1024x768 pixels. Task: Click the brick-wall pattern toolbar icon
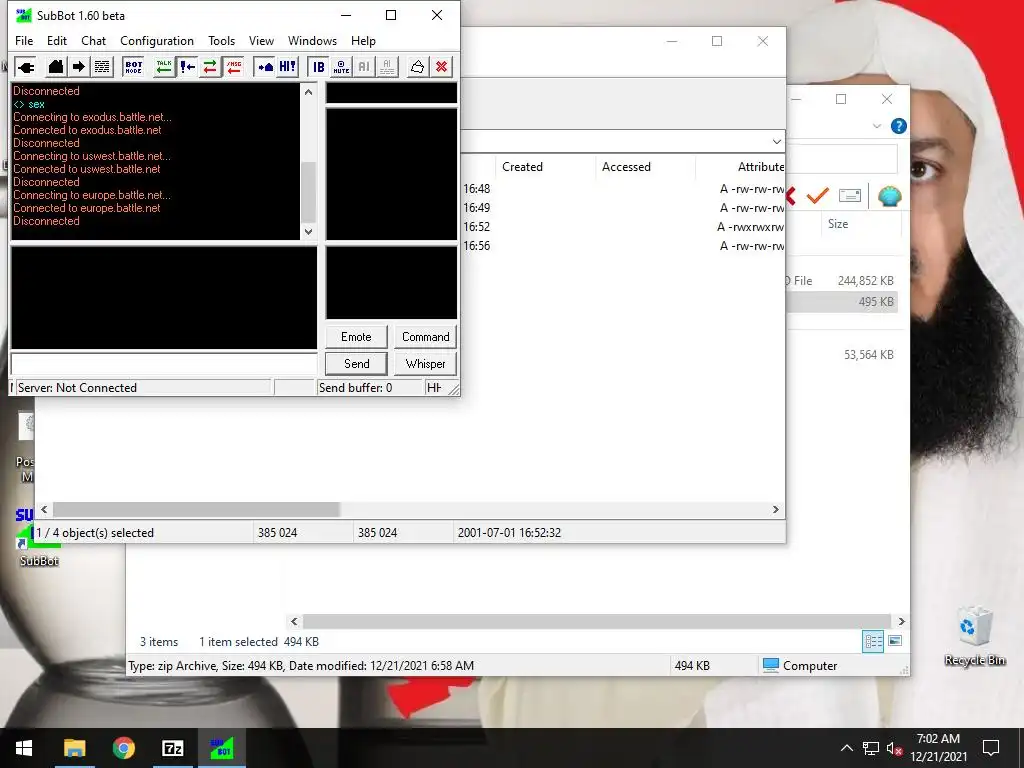click(x=102, y=67)
